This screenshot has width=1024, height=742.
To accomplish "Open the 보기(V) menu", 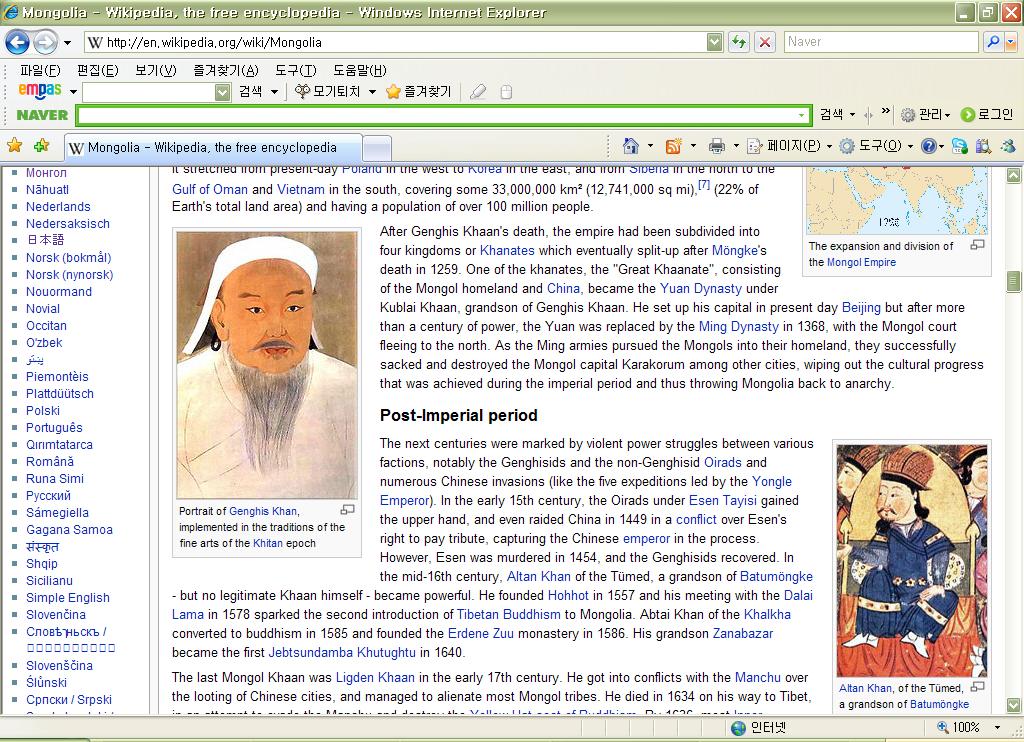I will click(x=155, y=71).
